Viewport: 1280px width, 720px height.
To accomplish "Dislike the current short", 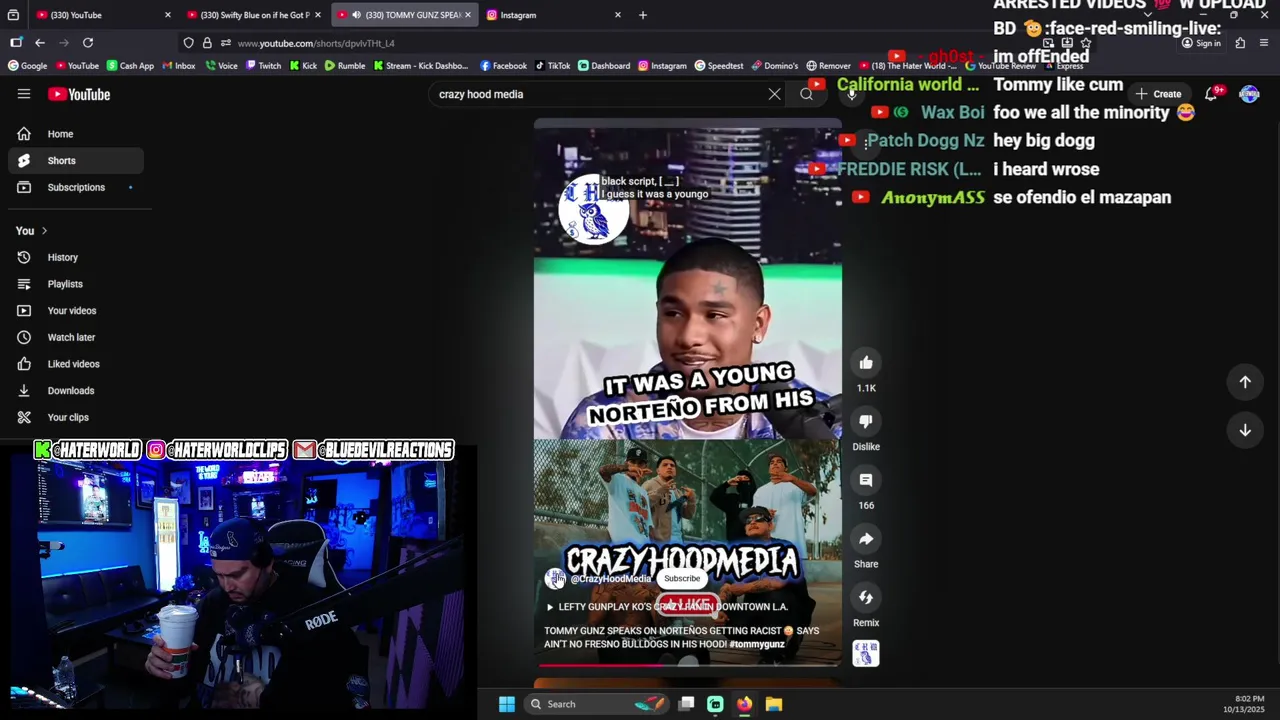I will tap(866, 421).
